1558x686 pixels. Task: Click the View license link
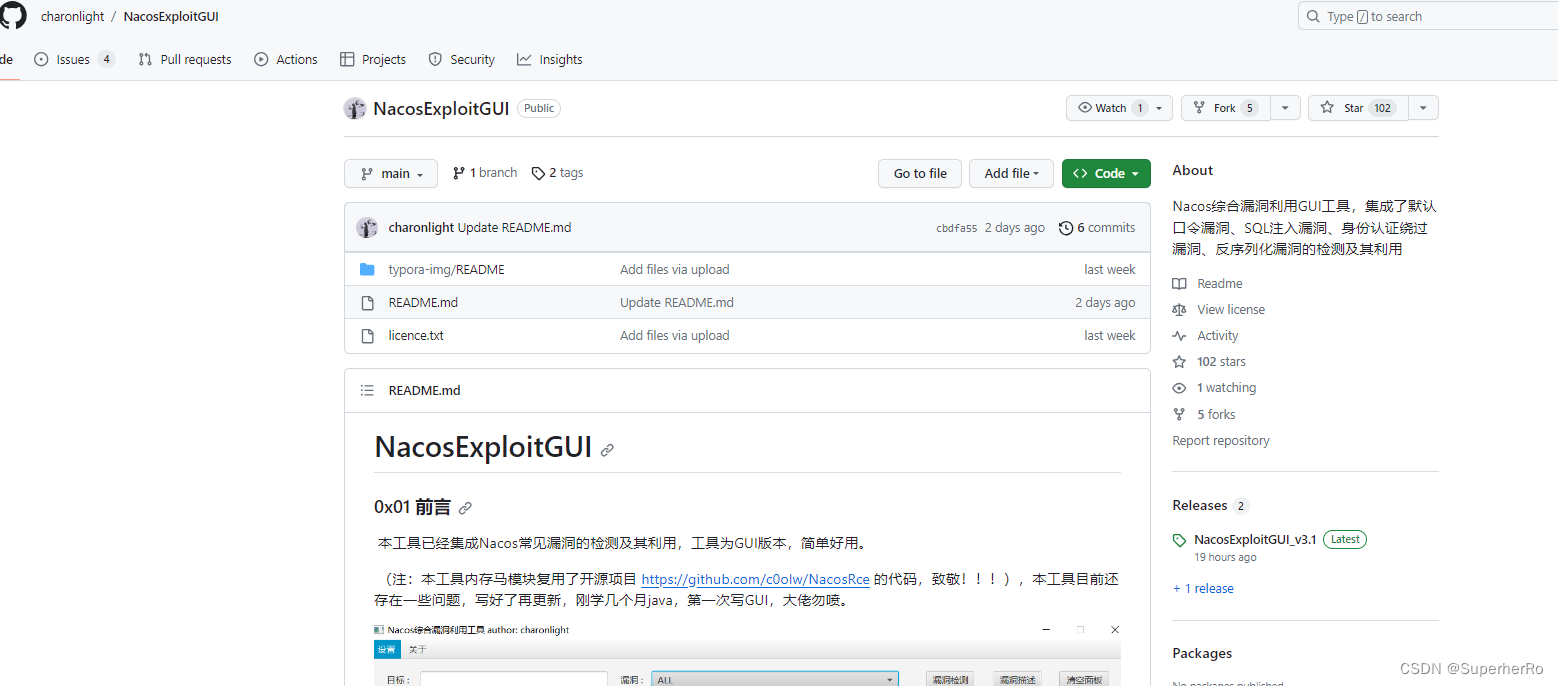1218,309
